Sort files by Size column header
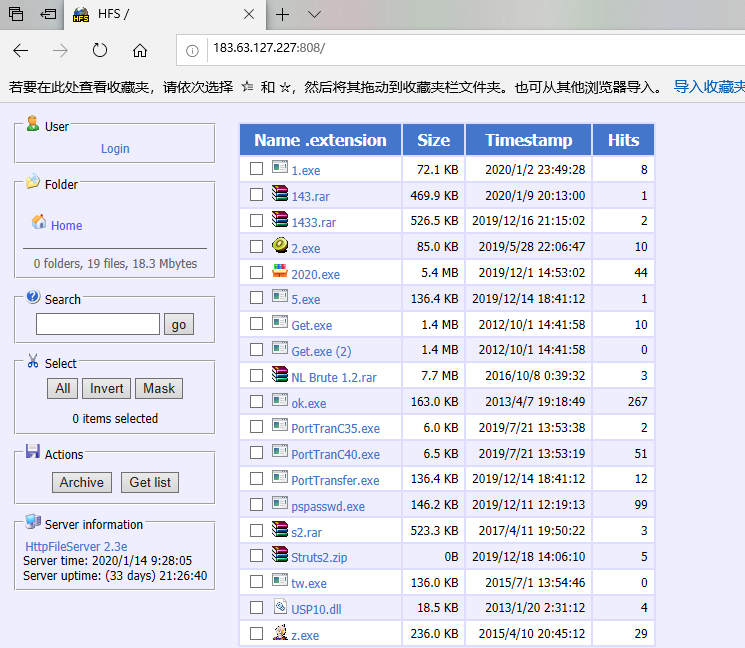This screenshot has width=745, height=648. point(433,140)
